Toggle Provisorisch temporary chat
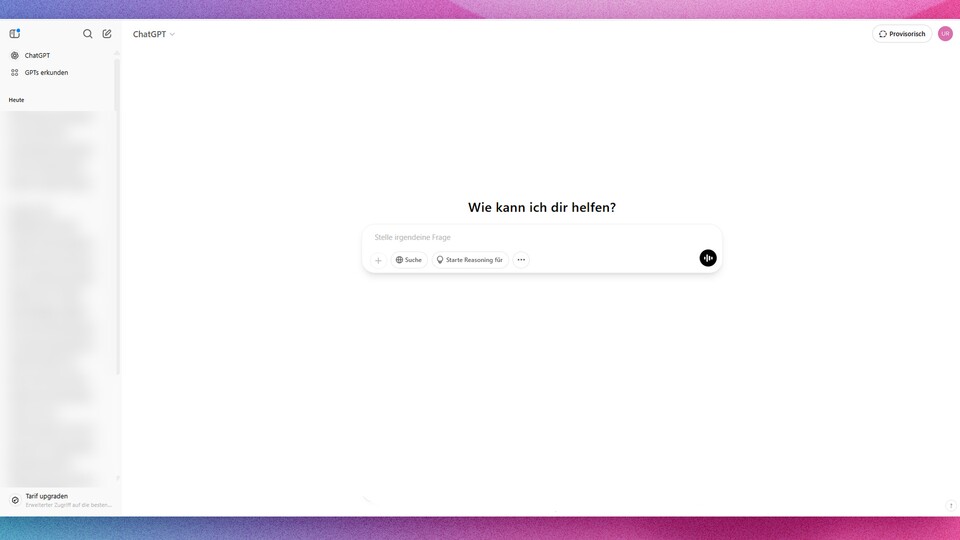 (x=902, y=34)
